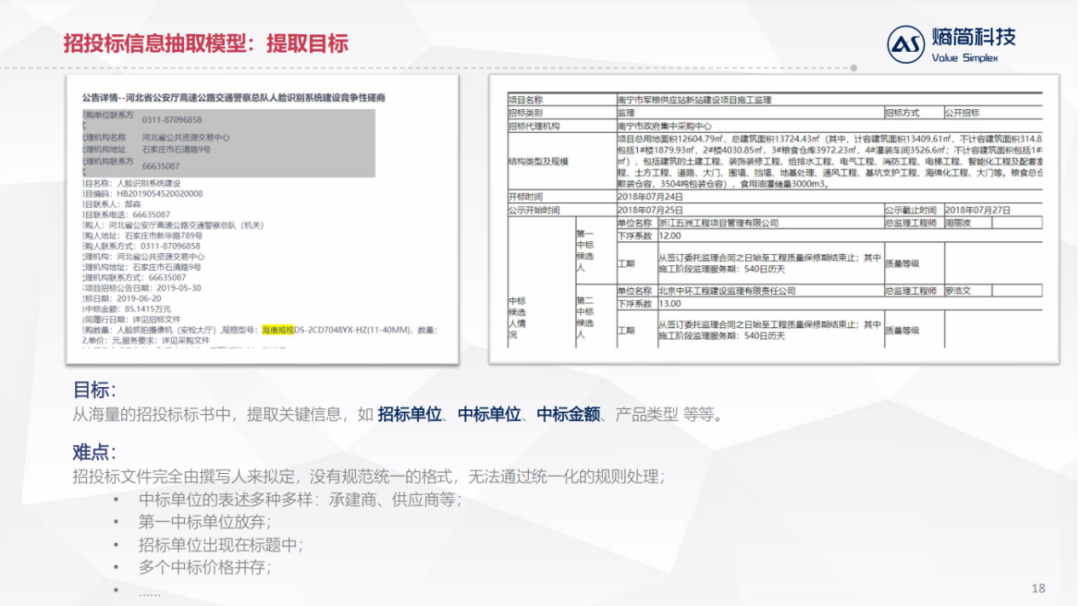Click the bid amount 85.1415万元
Viewport: 1080px width, 606px height.
click(147, 309)
